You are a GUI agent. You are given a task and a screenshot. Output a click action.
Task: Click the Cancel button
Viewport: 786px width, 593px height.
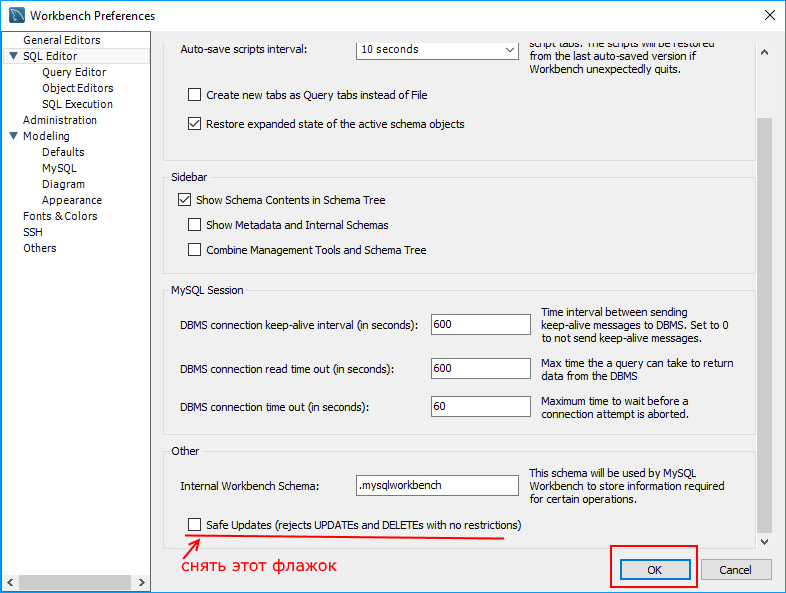pyautogui.click(x=734, y=569)
